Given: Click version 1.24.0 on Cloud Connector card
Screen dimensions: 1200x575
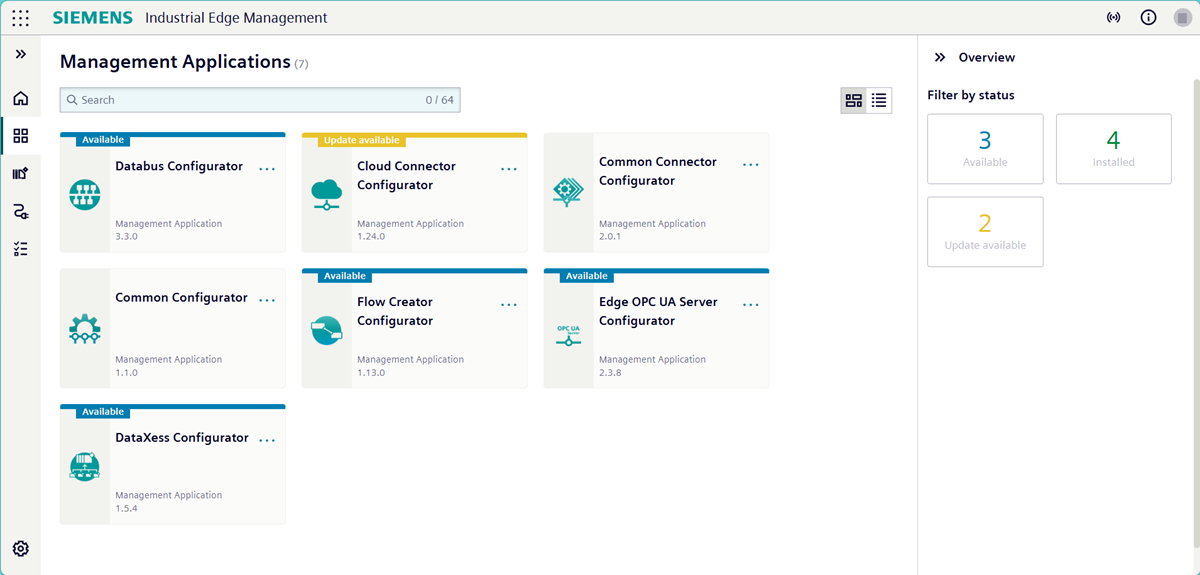Looking at the screenshot, I should (371, 237).
